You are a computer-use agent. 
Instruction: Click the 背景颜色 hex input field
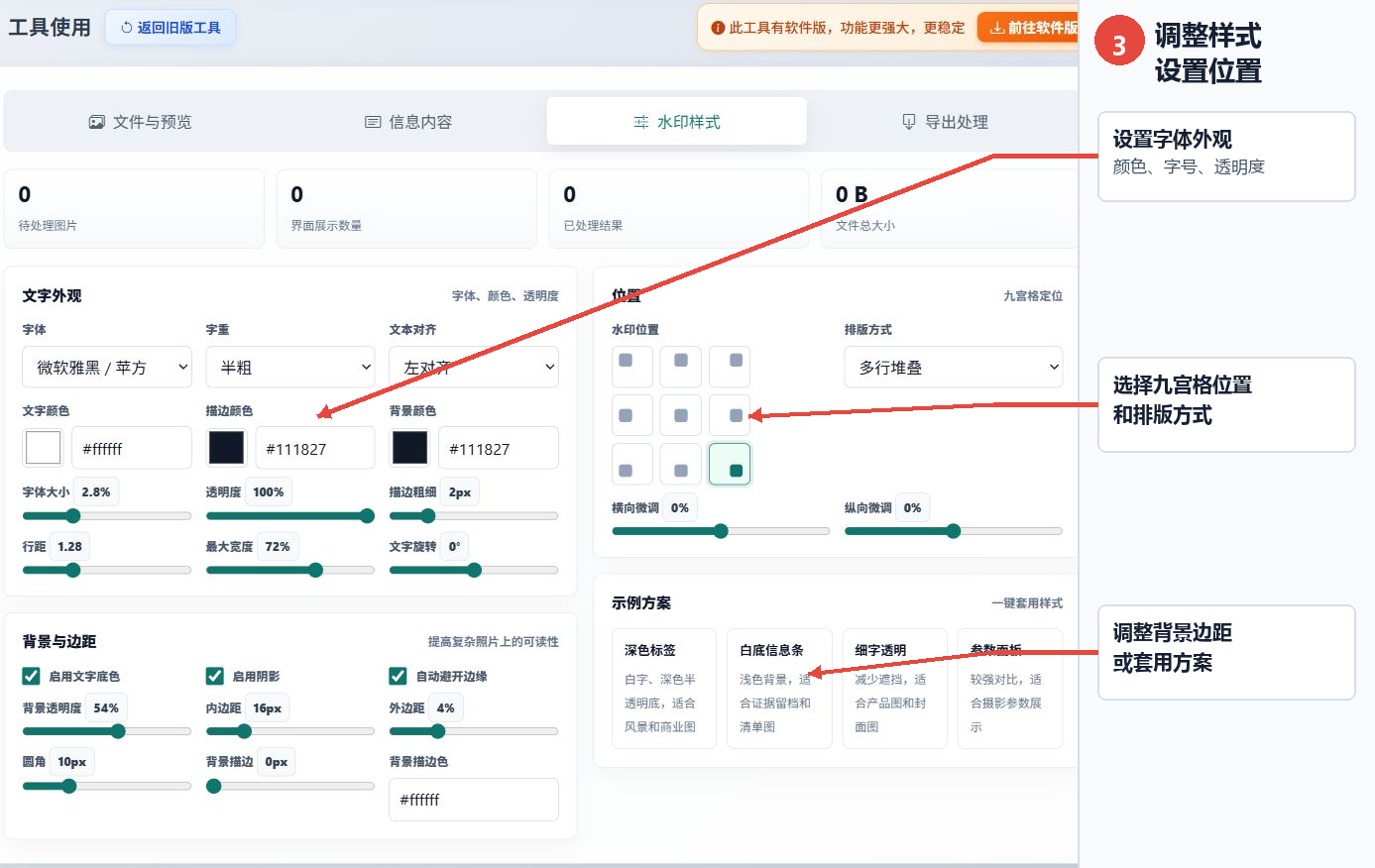[499, 448]
